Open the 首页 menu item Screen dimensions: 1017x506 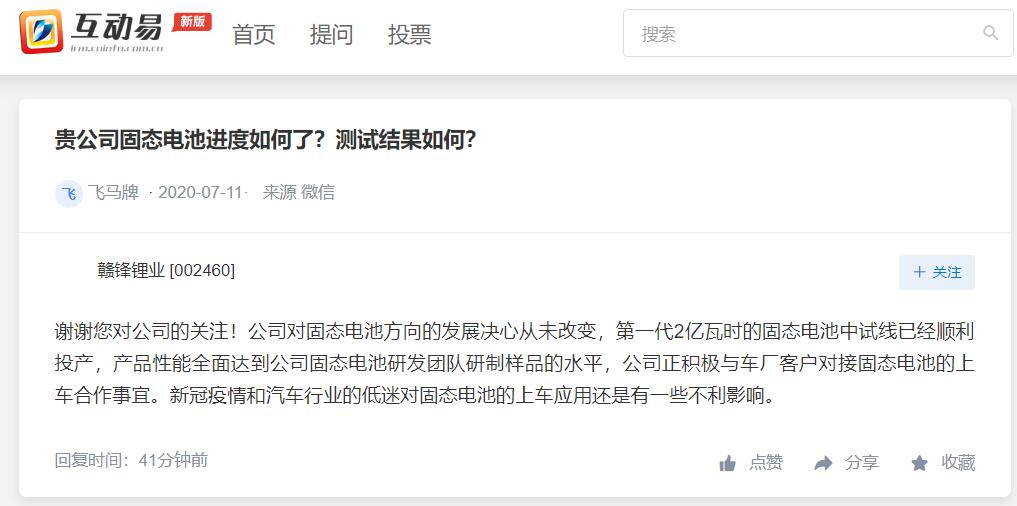pyautogui.click(x=254, y=34)
